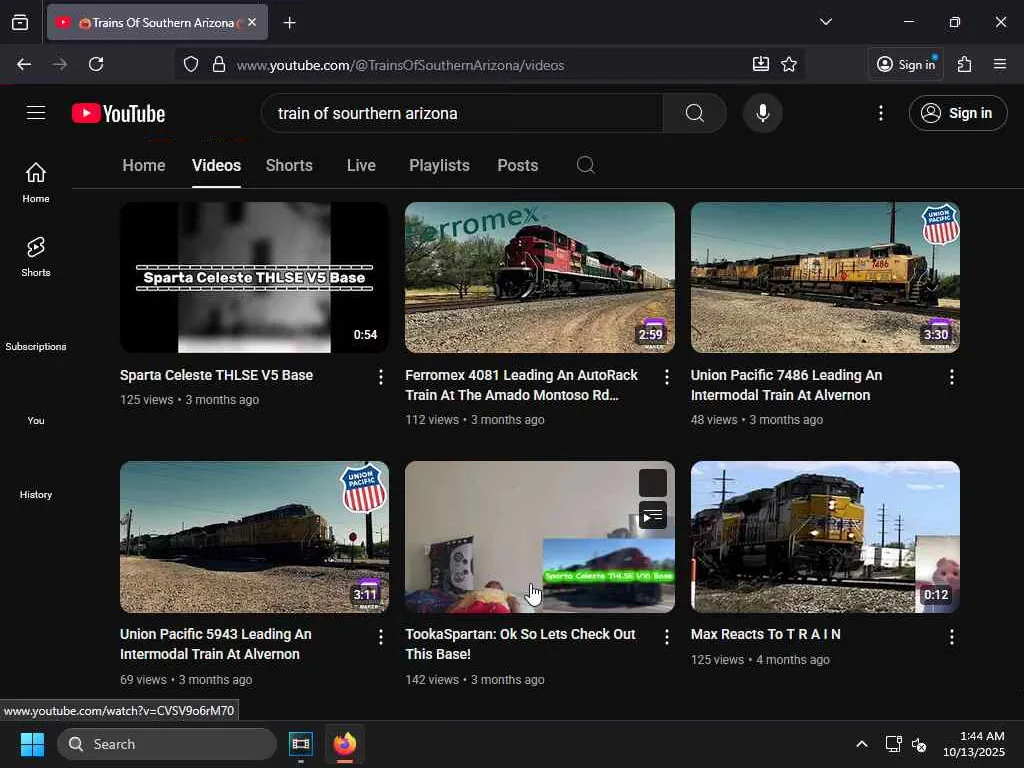Open Firefox View recent browsing icon
The image size is (1024, 768).
[20, 22]
